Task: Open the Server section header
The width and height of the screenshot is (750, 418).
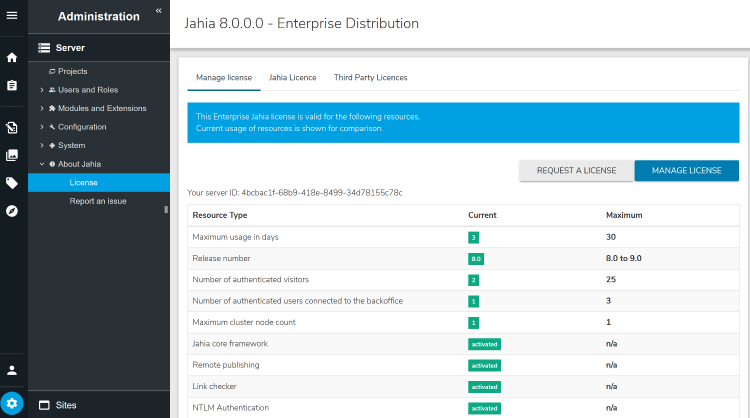Action: coord(99,48)
